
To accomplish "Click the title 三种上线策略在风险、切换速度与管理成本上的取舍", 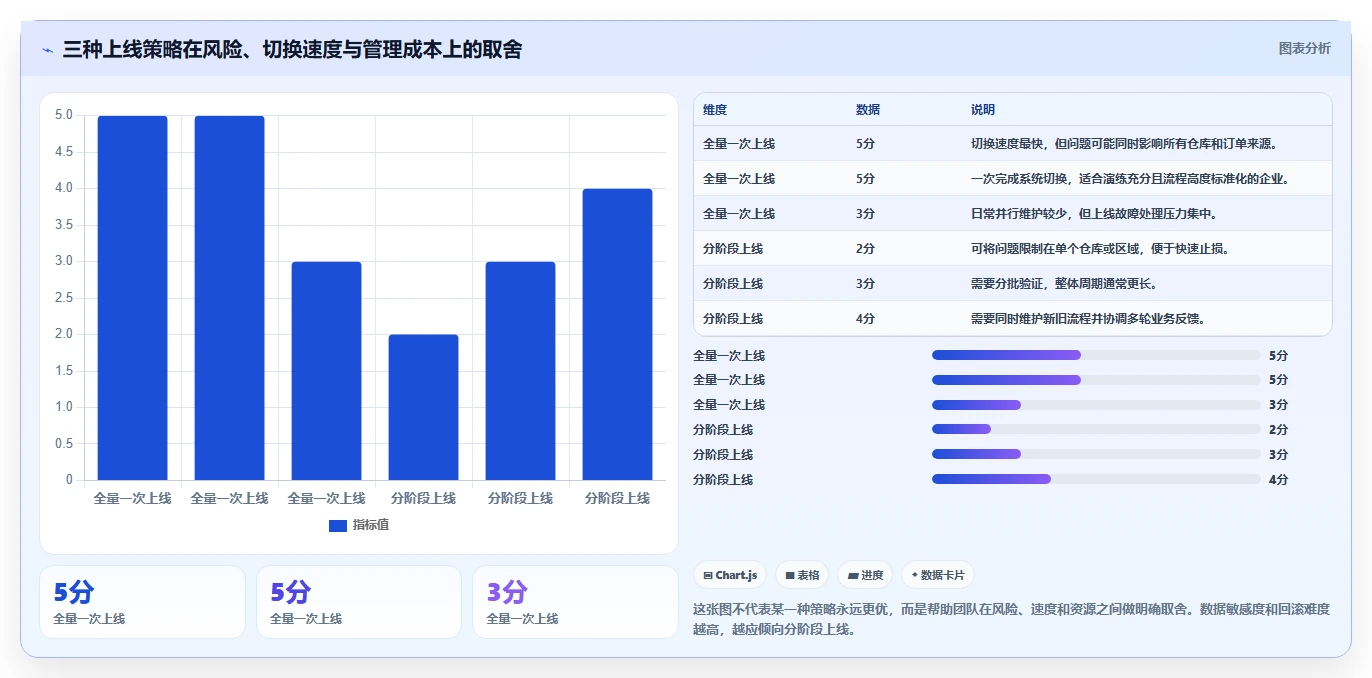I will coord(292,49).
